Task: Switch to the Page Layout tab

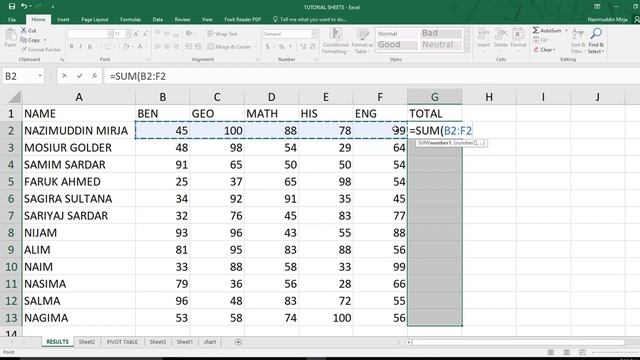Action: tap(95, 19)
